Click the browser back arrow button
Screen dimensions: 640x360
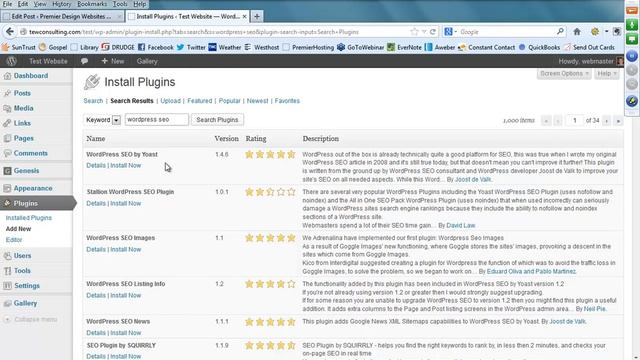(x=10, y=31)
